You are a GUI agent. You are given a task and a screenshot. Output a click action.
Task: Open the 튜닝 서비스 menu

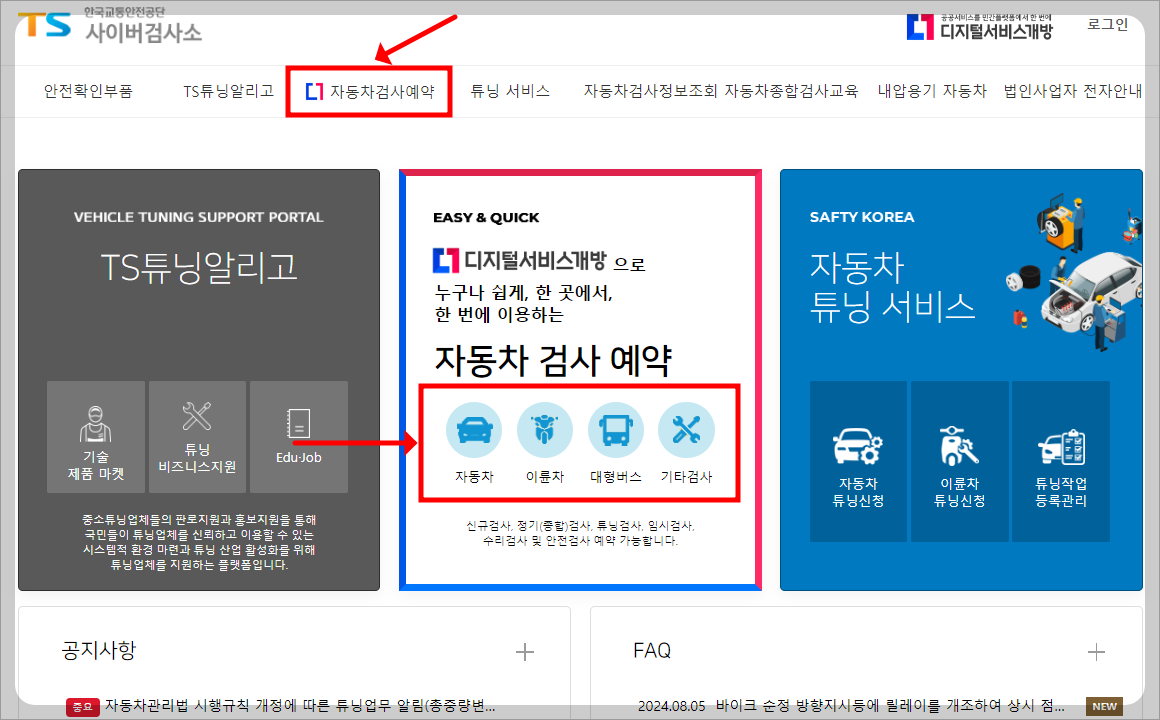point(510,90)
